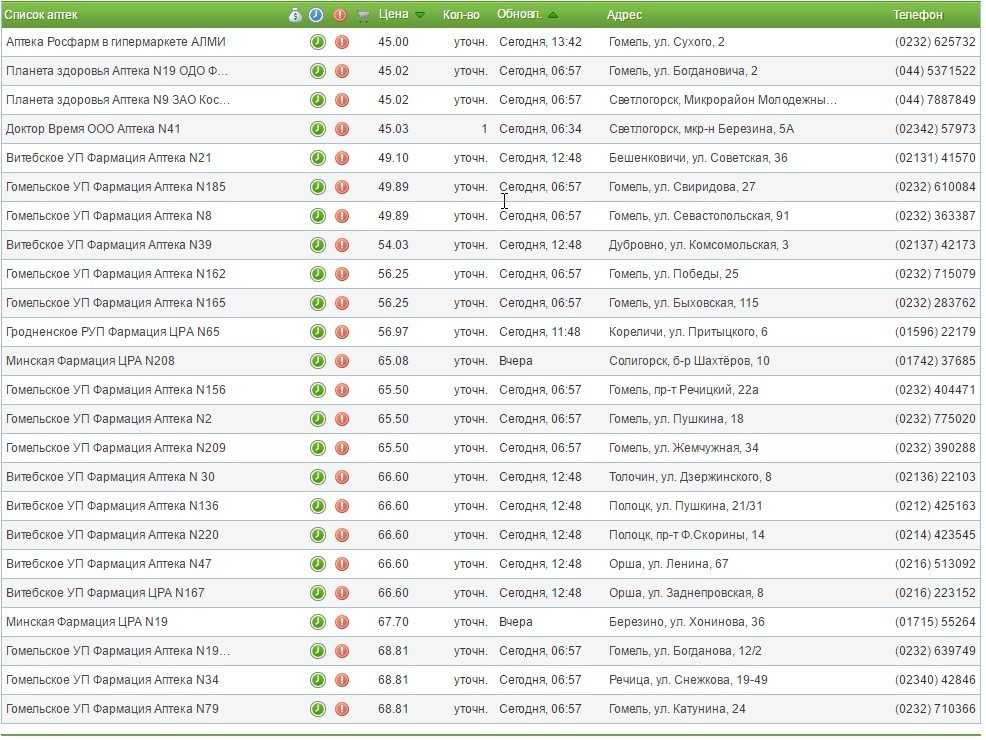The image size is (986, 740).
Task: Click red warning icon for Гродненское ЦРА N65
Action: 342,333
